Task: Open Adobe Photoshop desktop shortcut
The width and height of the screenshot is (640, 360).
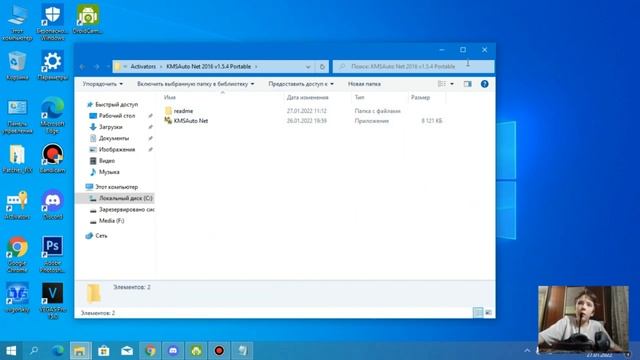Action: coord(53,254)
